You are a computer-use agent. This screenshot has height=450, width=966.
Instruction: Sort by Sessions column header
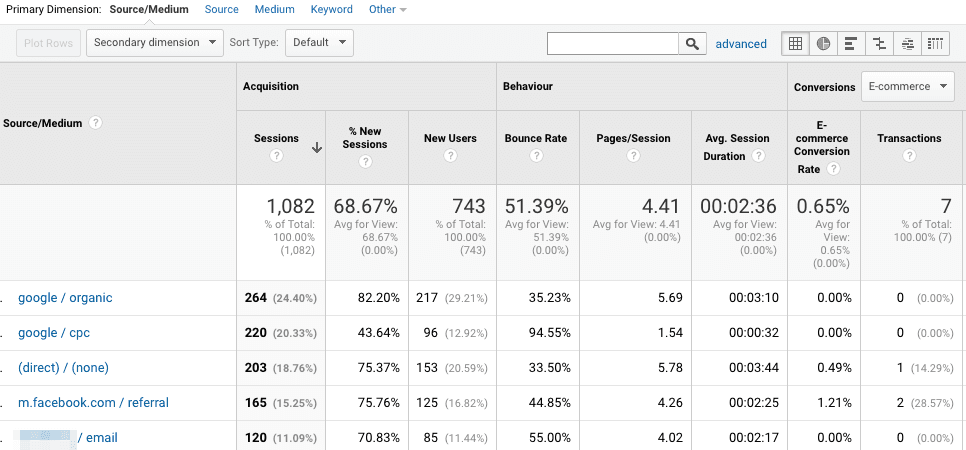coord(276,139)
